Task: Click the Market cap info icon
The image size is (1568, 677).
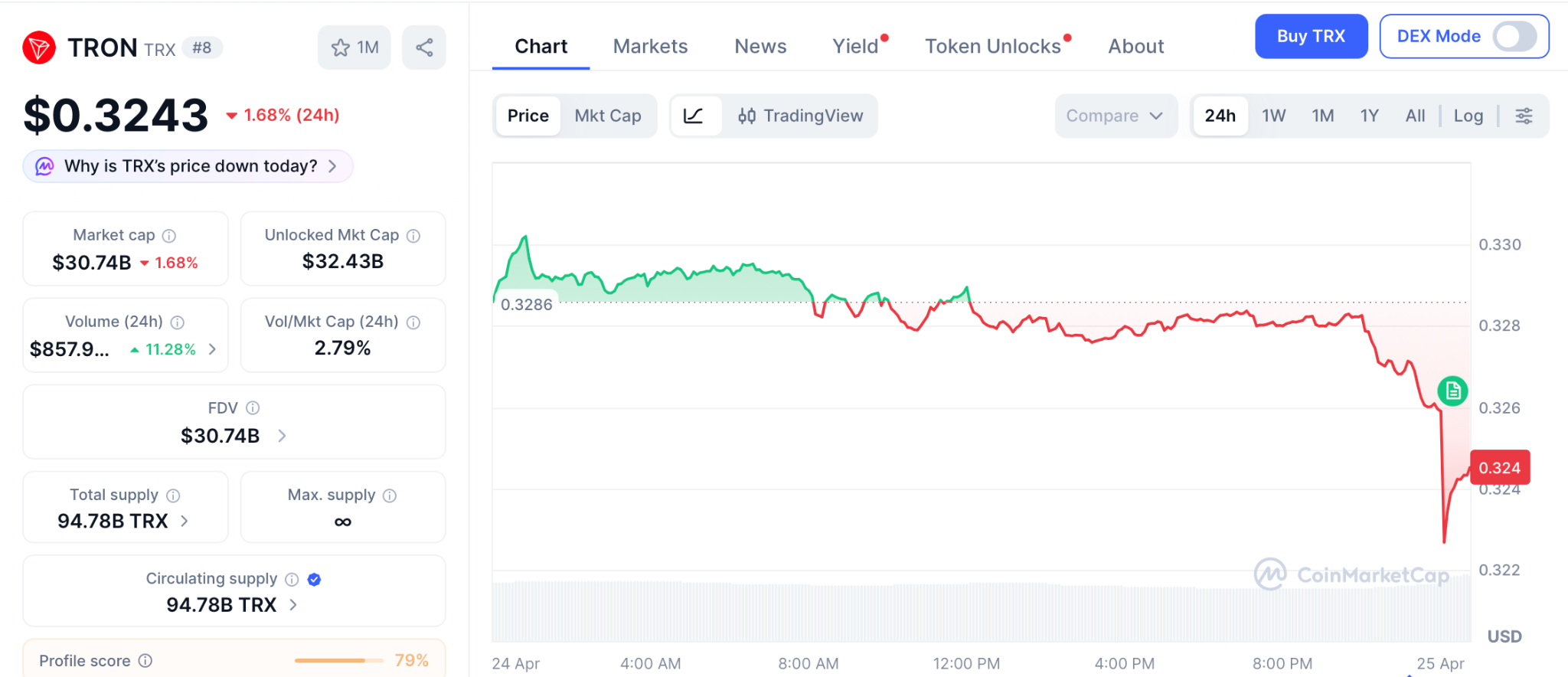Action: pyautogui.click(x=169, y=236)
